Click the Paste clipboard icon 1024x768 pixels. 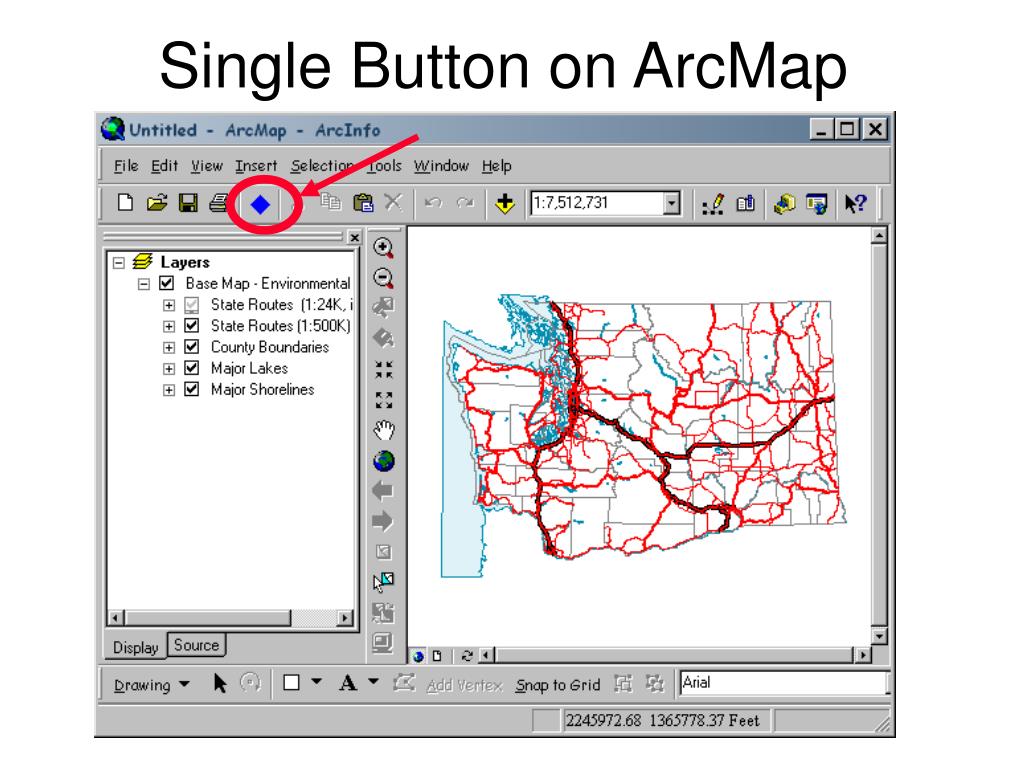pyautogui.click(x=363, y=202)
